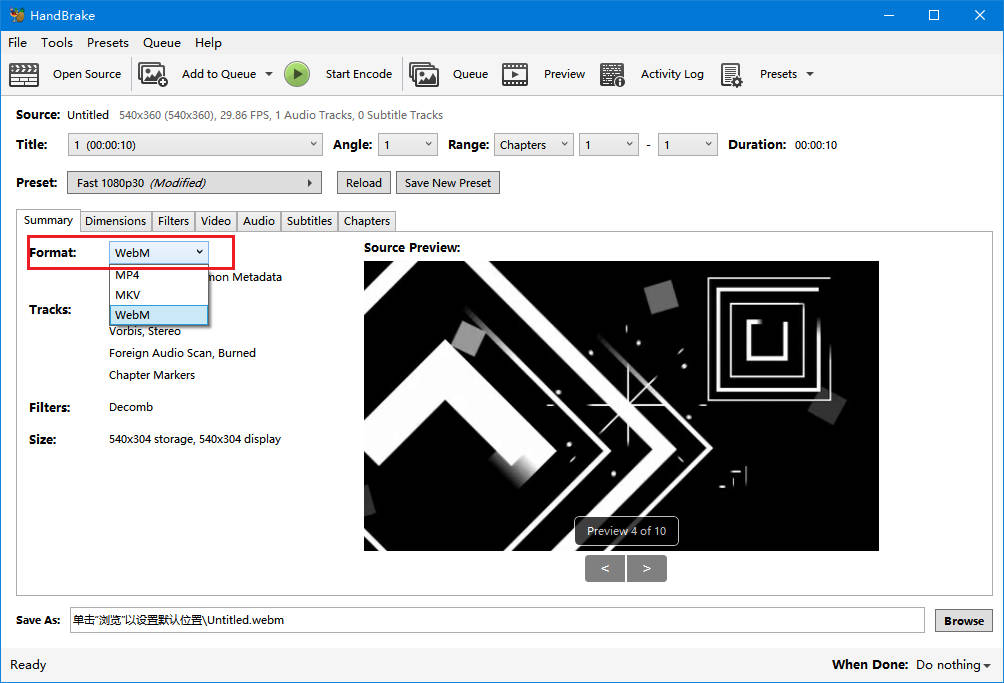This screenshot has height=683, width=1004.
Task: Click the 540x304 storage size text
Action: pos(195,439)
